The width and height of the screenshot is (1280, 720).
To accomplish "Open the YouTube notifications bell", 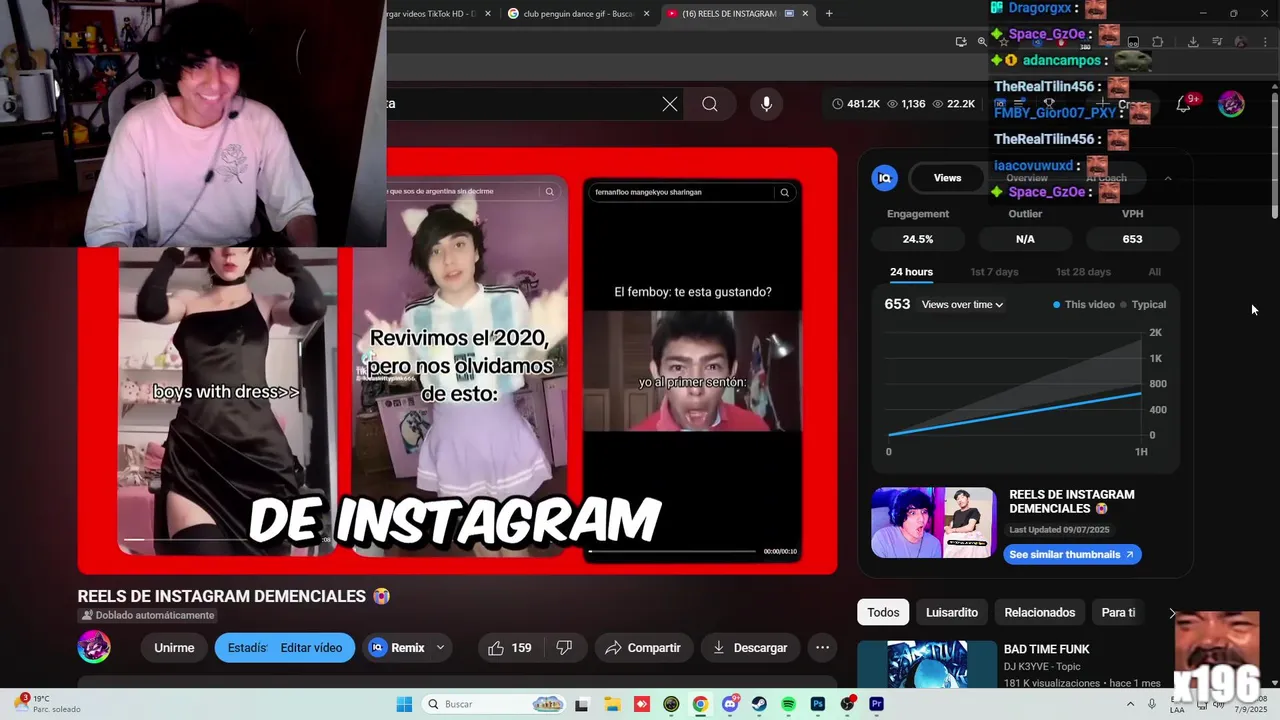I will point(1183,104).
